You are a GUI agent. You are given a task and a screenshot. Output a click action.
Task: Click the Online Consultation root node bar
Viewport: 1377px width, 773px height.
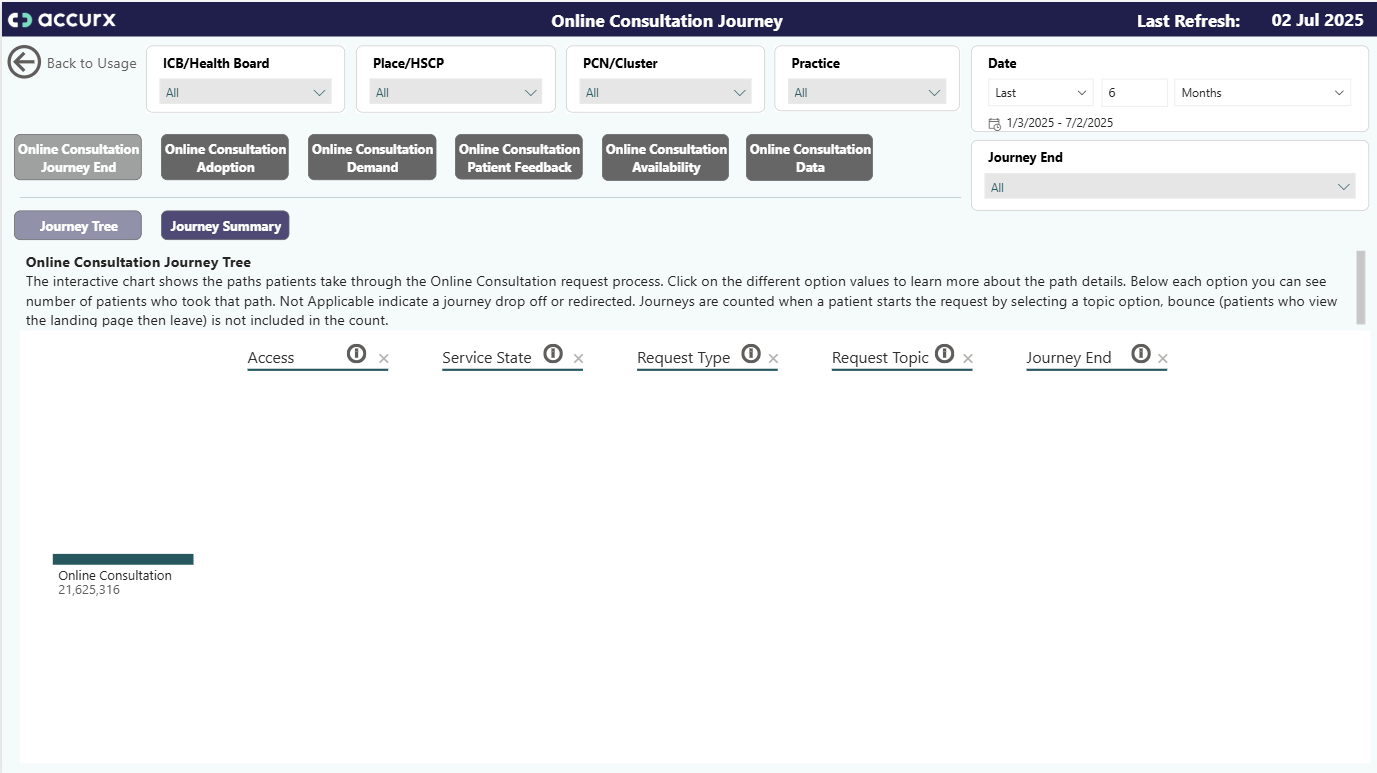(x=123, y=559)
